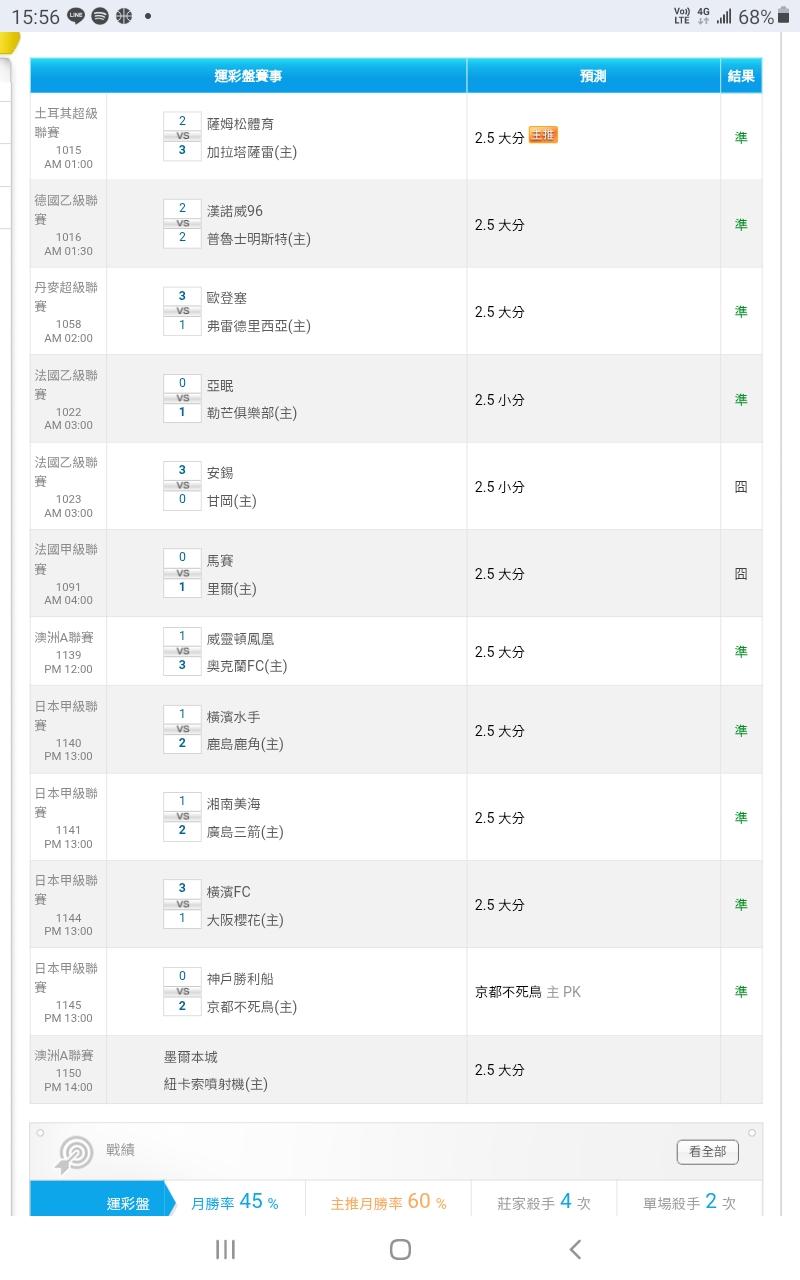Click the 看全部 button
The image size is (800, 1280).
click(x=707, y=1152)
